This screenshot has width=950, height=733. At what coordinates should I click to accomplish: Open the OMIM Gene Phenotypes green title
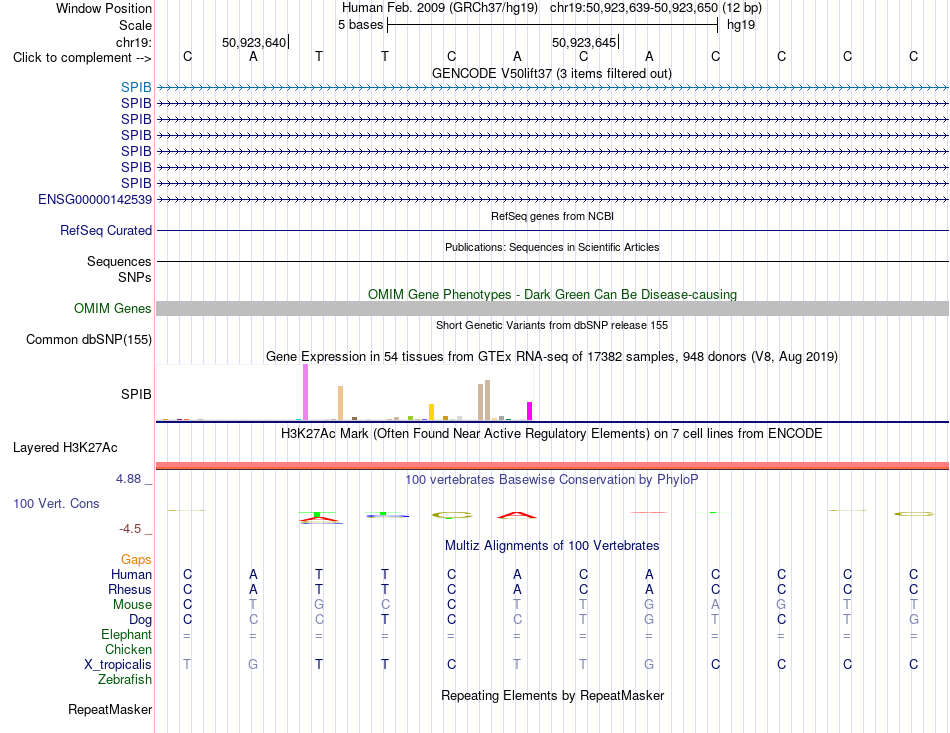click(552, 294)
